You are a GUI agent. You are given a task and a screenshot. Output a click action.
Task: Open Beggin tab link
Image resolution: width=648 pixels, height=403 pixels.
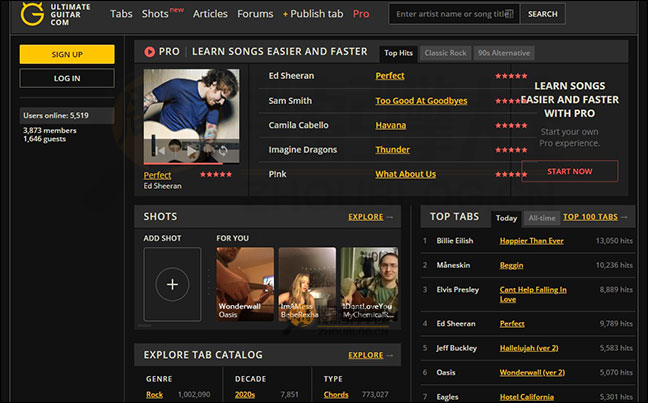click(511, 265)
